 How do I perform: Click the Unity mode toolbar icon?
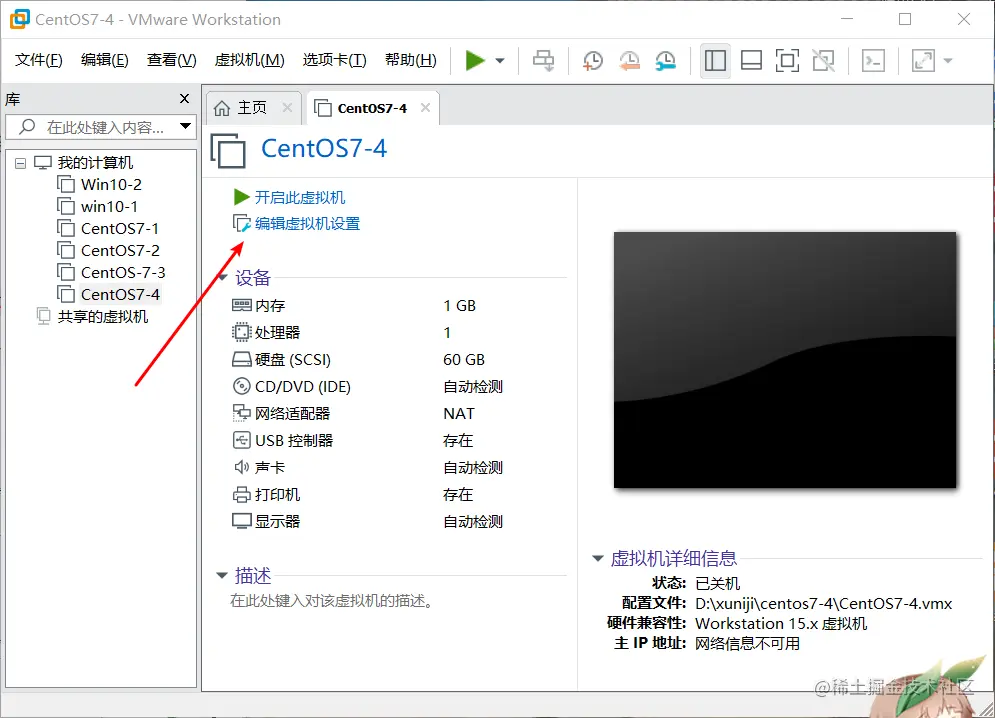(824, 61)
